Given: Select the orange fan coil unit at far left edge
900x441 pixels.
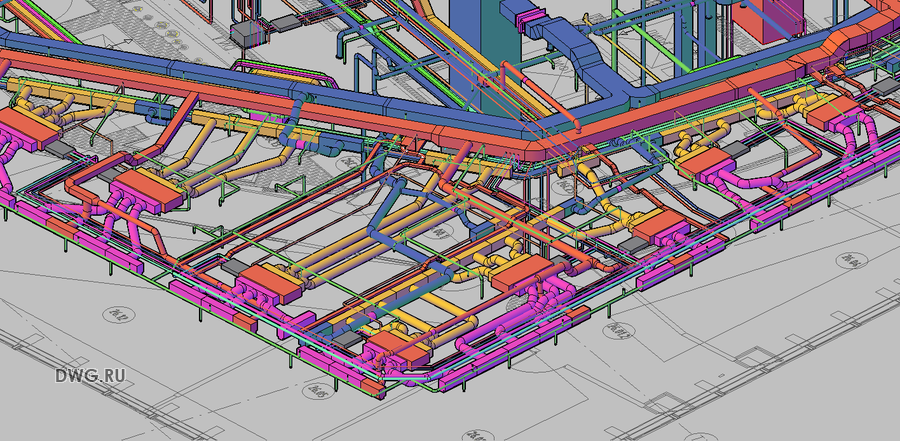Looking at the screenshot, I should 27,129.
